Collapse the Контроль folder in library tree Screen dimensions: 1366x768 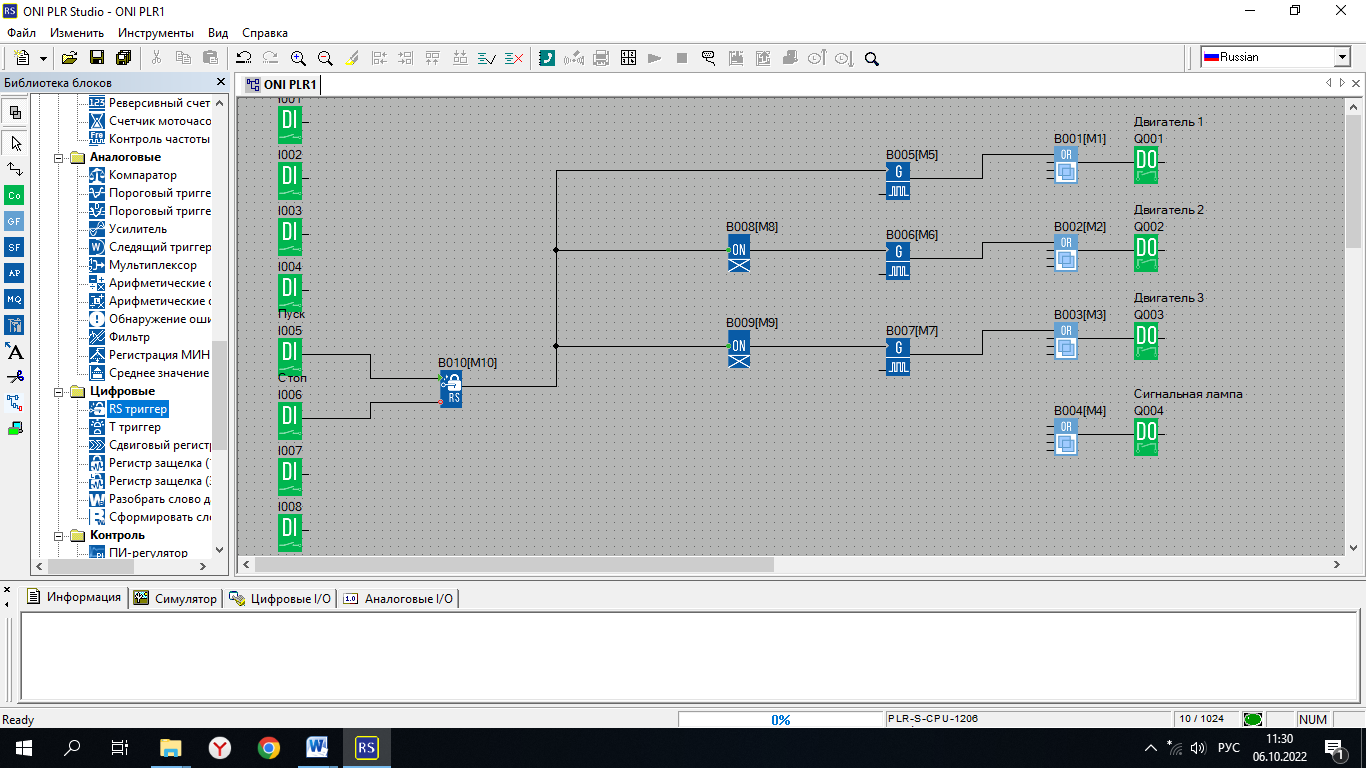60,535
